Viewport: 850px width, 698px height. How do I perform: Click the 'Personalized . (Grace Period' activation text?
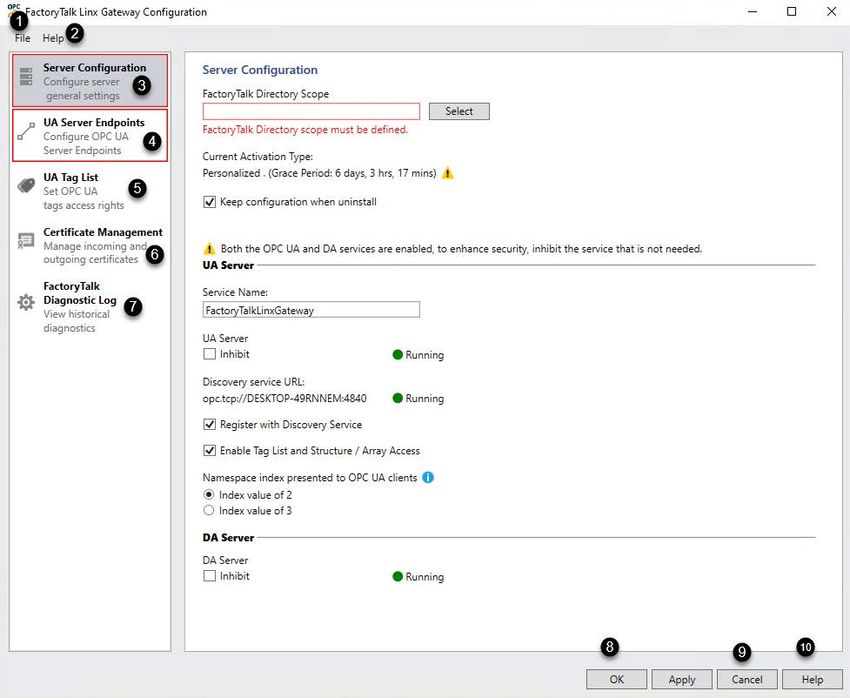[319, 173]
